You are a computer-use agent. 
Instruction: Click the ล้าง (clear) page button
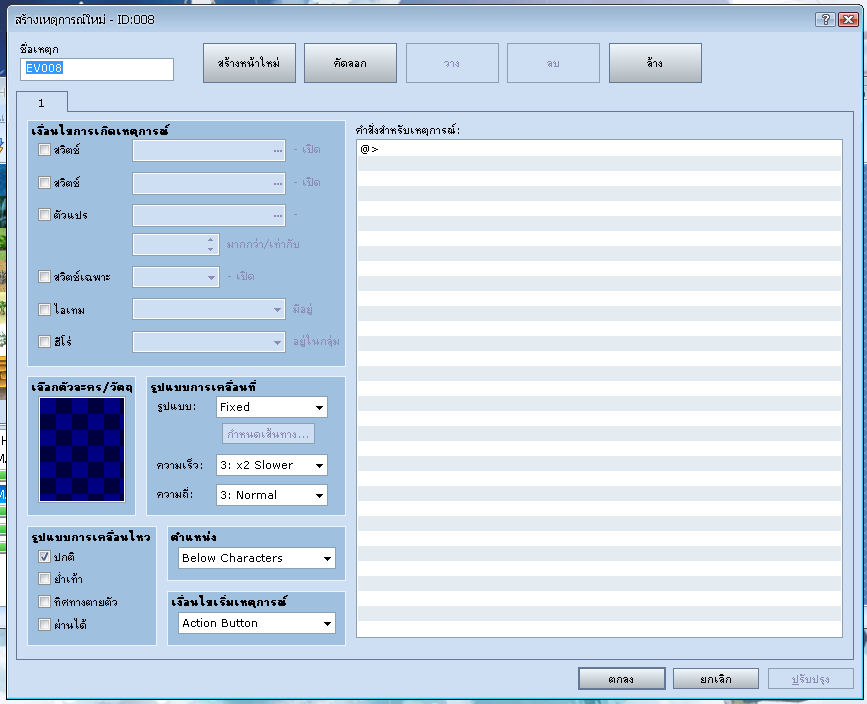point(655,63)
